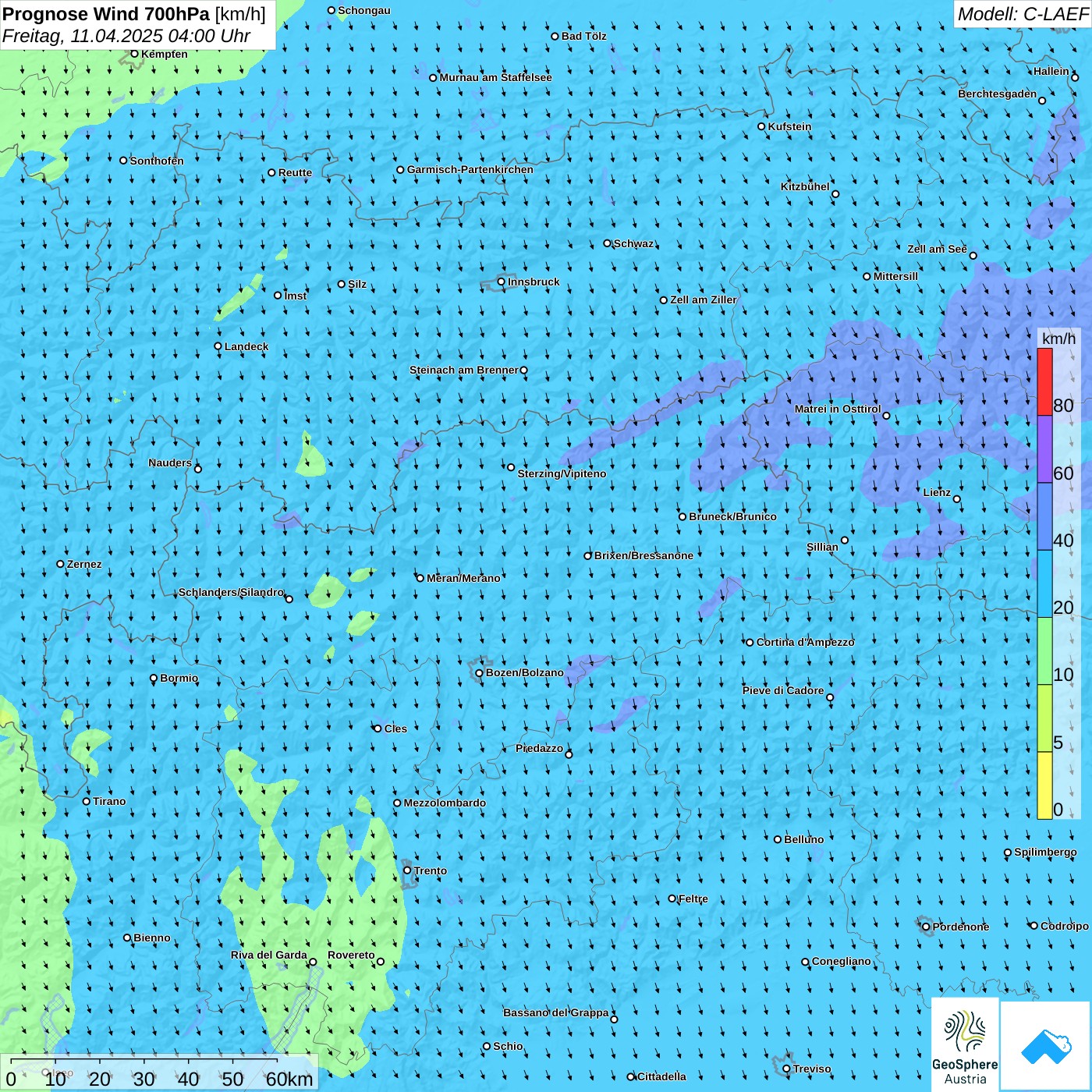Screen dimensions: 1092x1092
Task: Click the 'Mittersill' label
Action: point(895,276)
